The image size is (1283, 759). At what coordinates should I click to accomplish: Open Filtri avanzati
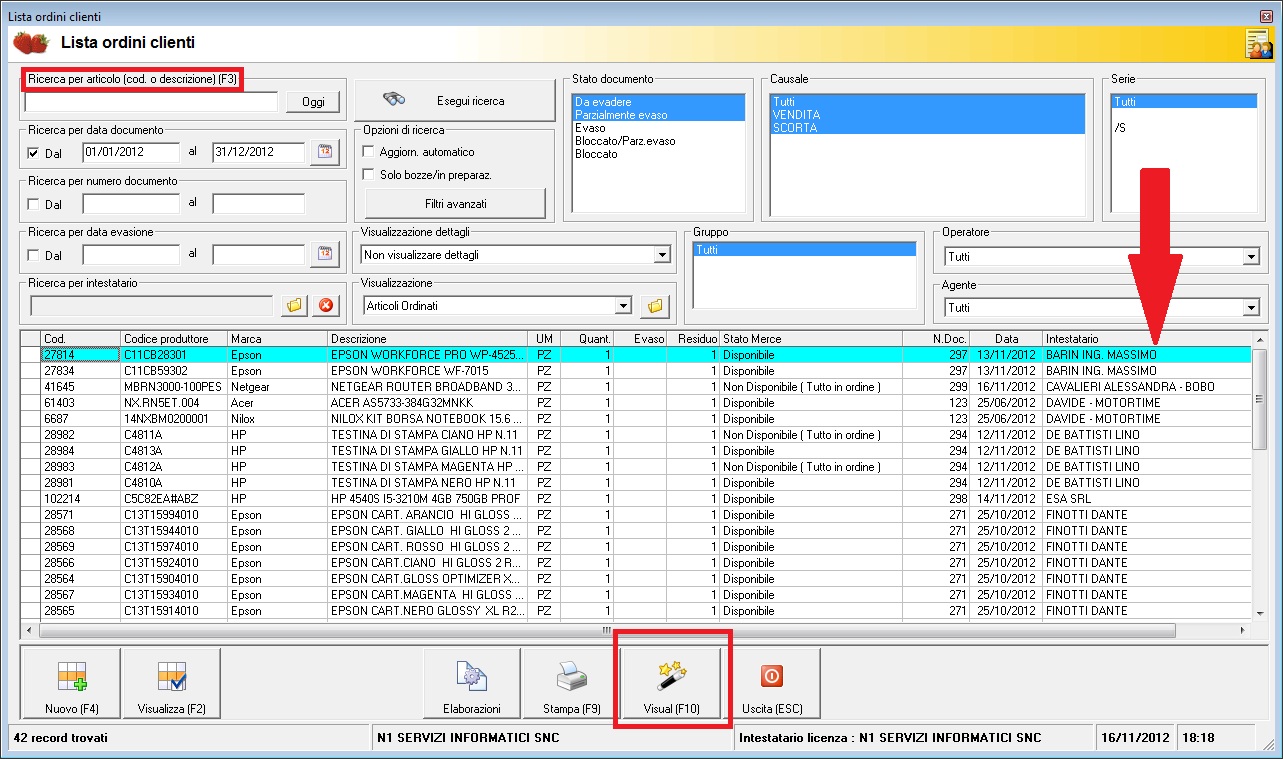(x=455, y=204)
